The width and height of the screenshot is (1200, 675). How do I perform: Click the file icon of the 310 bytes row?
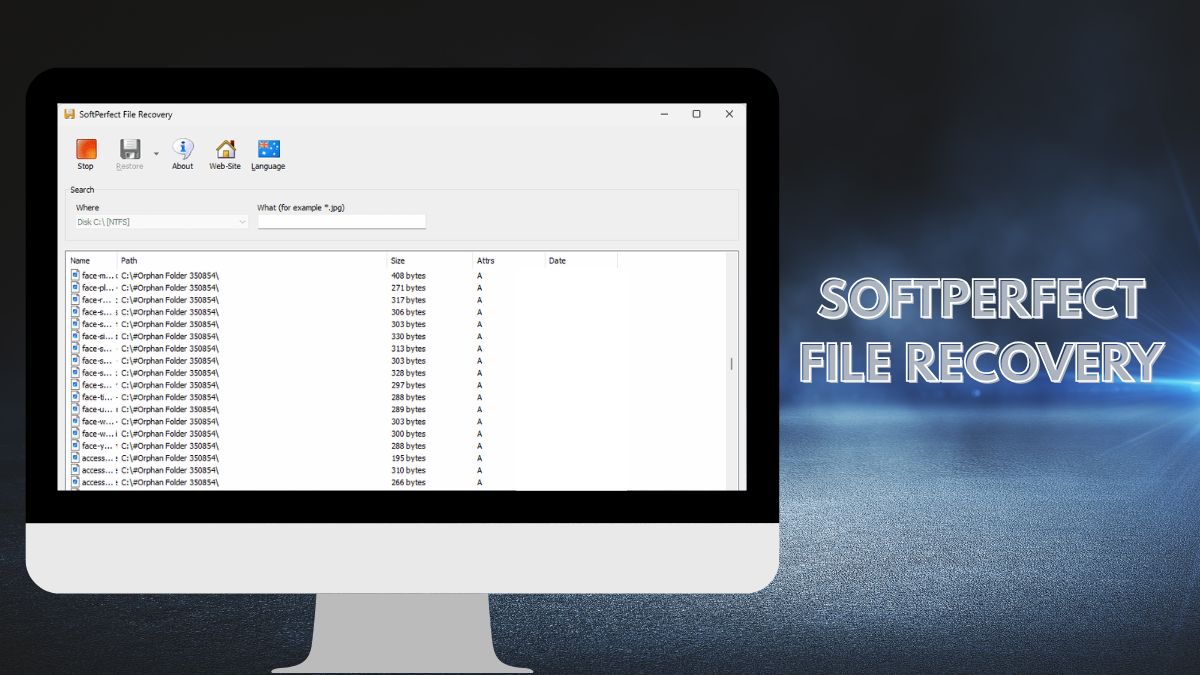point(75,470)
